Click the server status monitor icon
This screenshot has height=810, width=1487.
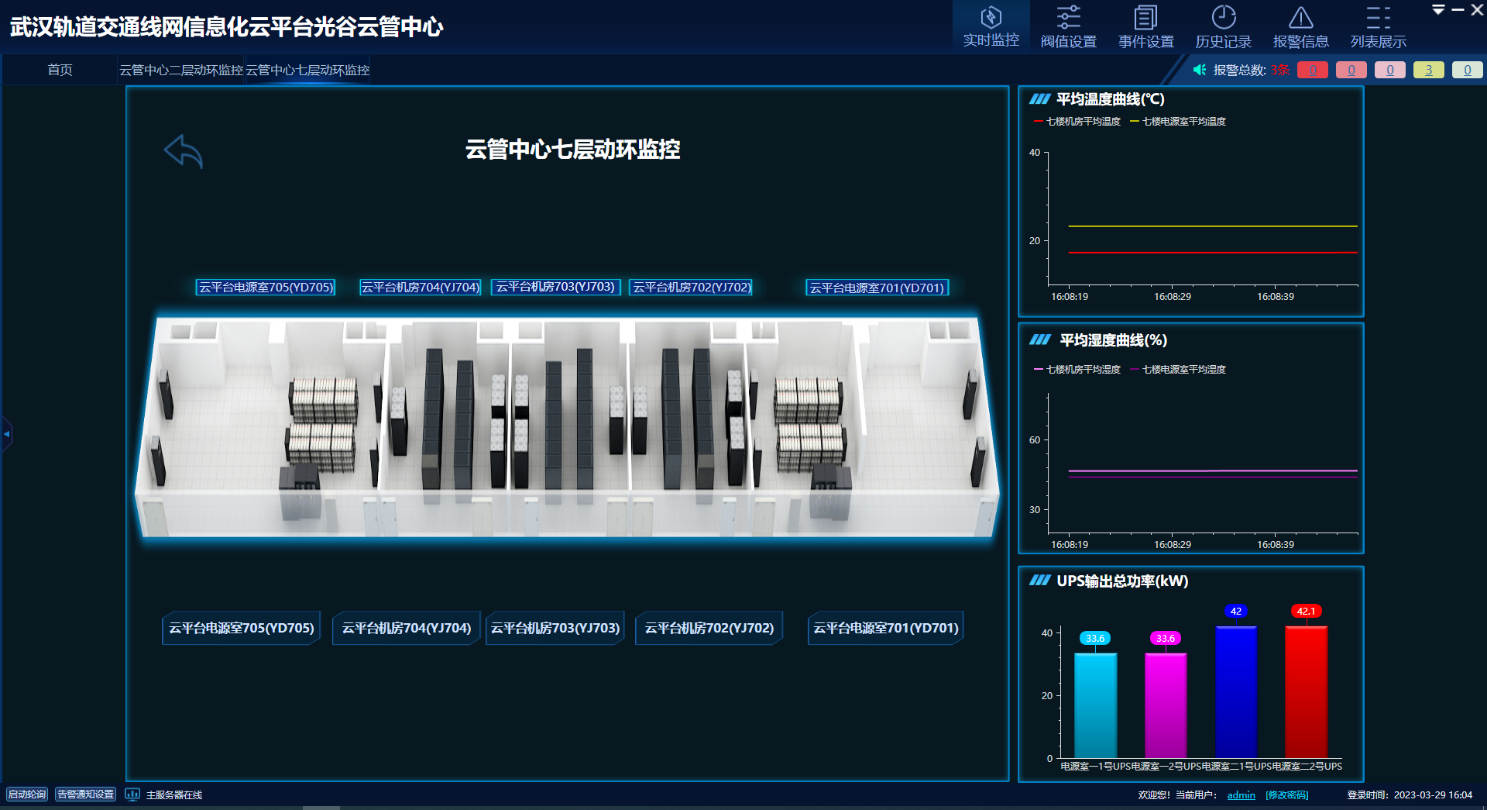132,795
